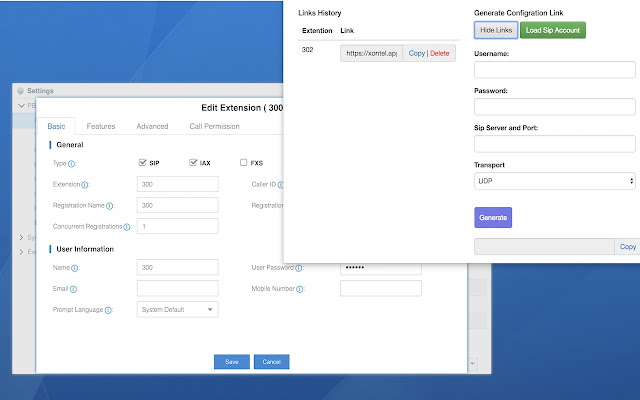Click the info icon next to Concurrent Registrations
640x400 pixels.
pos(127,227)
